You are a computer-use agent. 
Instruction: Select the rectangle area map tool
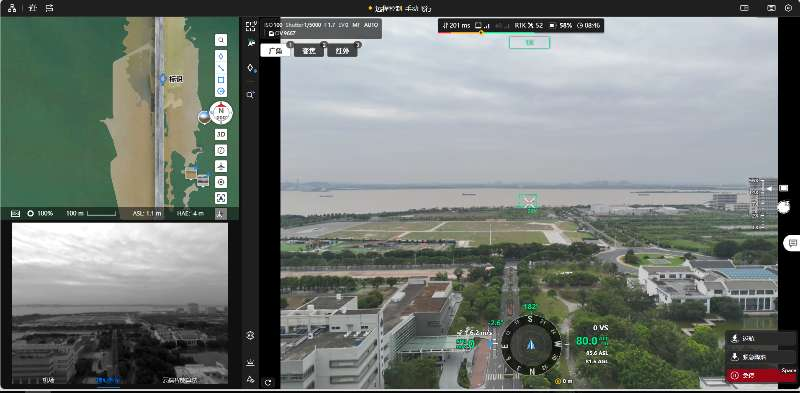point(221,80)
